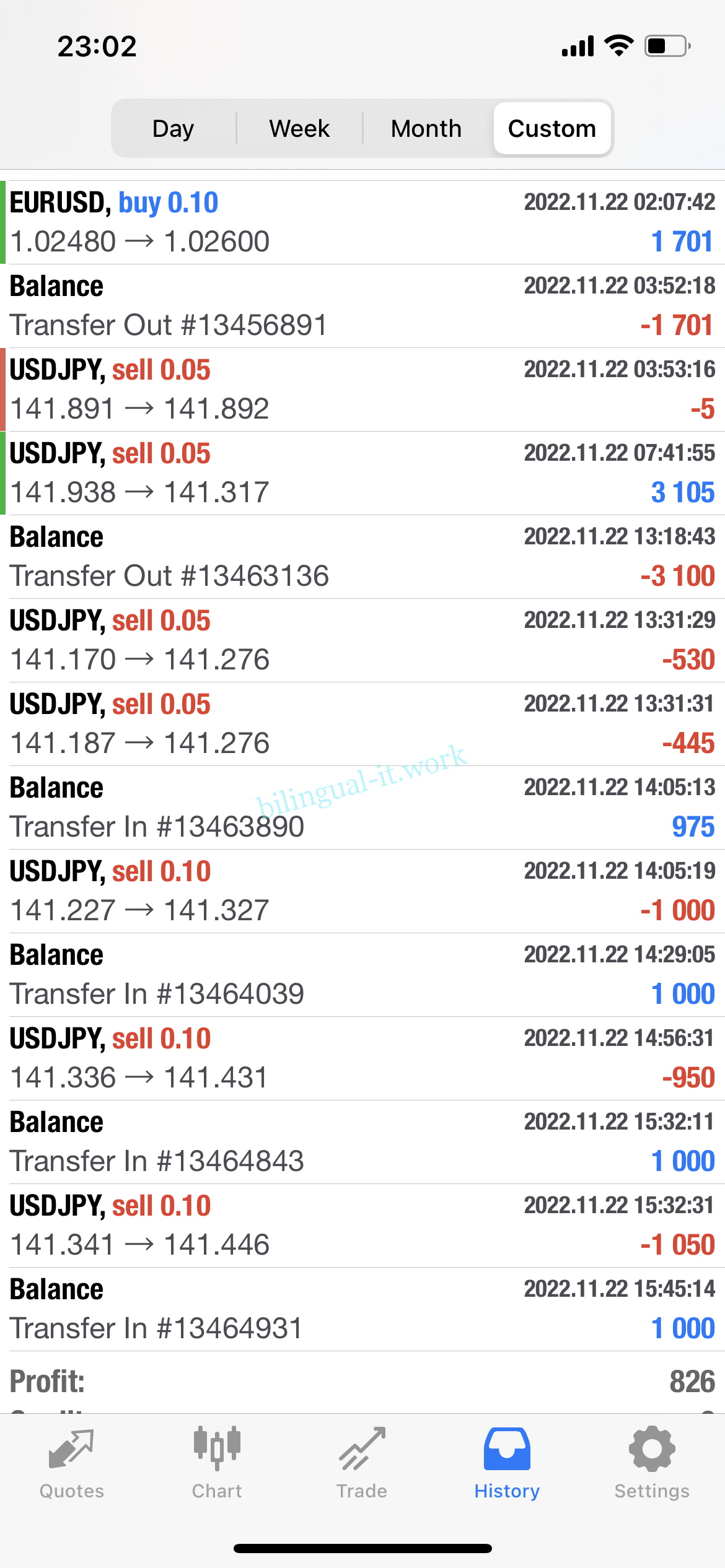Tap the battery status icon
This screenshot has height=1568, width=725.
point(667,46)
